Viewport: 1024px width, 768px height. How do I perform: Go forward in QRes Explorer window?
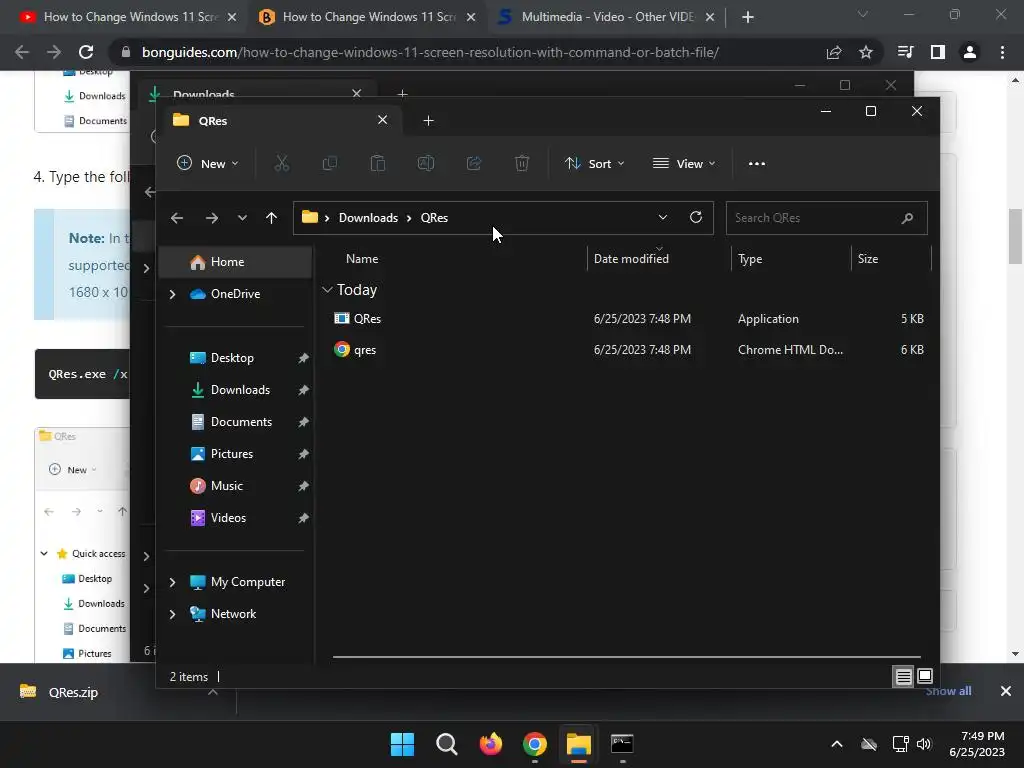pyautogui.click(x=212, y=218)
